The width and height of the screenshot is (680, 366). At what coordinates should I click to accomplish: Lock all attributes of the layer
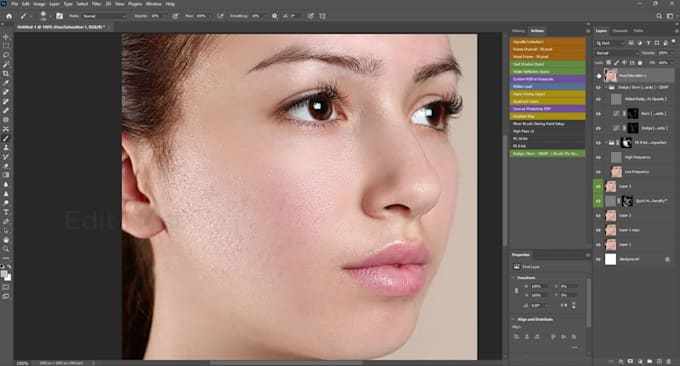(x=640, y=63)
